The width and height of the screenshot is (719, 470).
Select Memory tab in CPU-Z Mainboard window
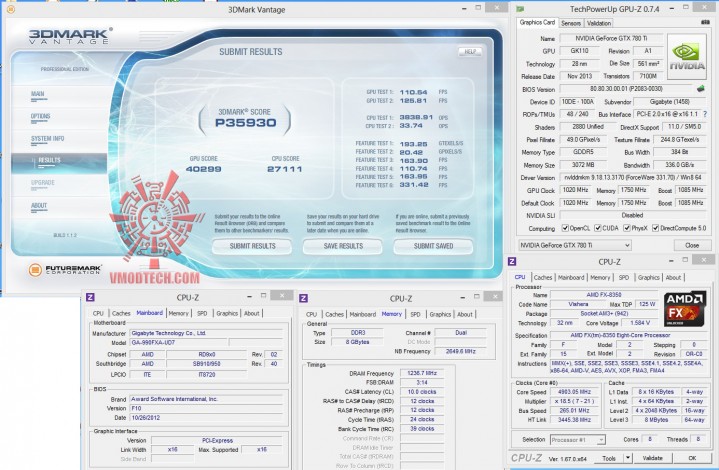178,313
